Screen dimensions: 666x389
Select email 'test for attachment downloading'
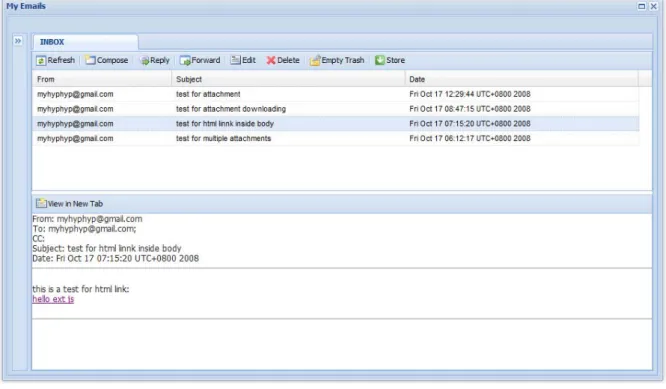[336, 109]
